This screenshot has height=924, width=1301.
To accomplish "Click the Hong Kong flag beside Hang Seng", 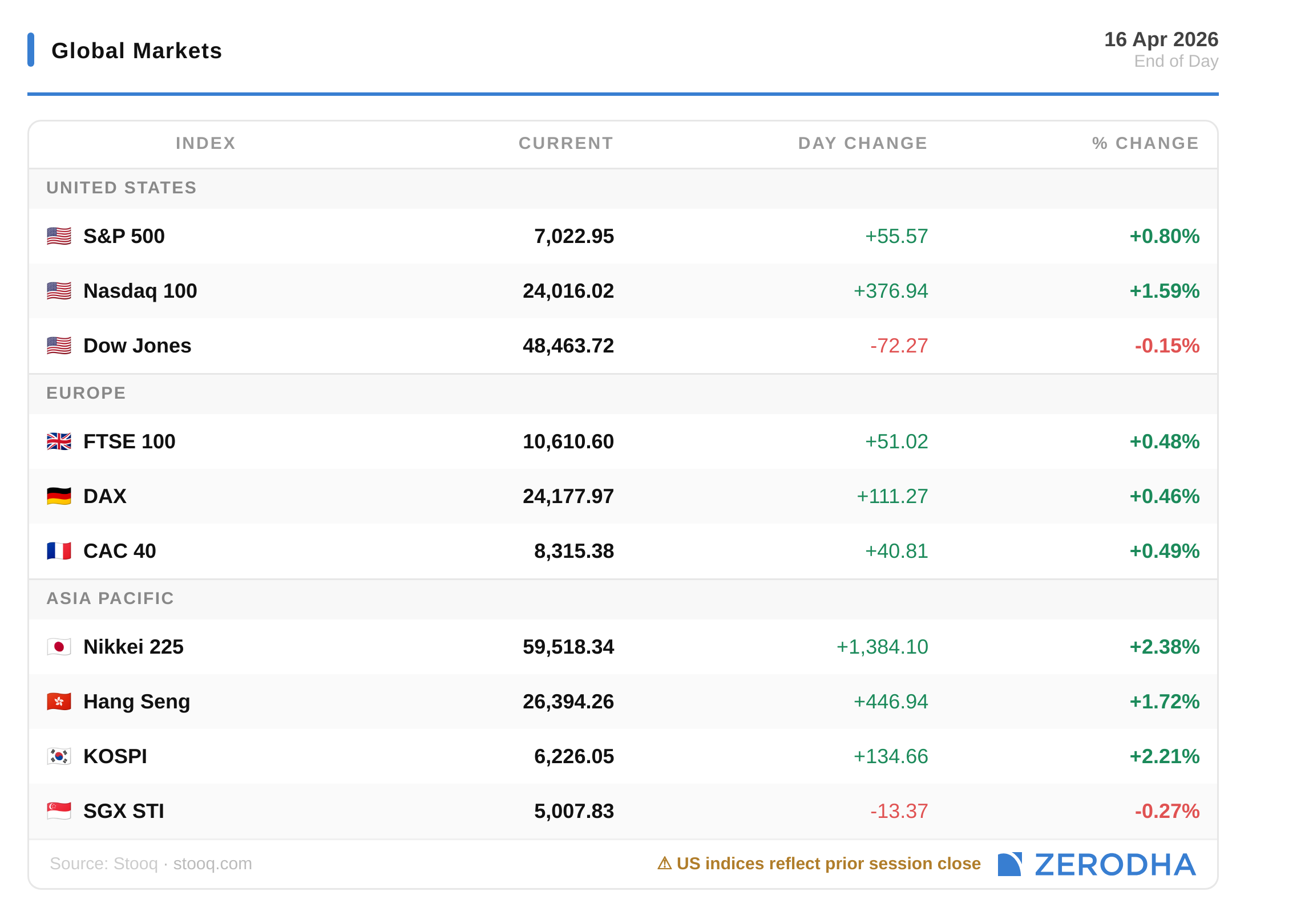I will click(x=59, y=702).
